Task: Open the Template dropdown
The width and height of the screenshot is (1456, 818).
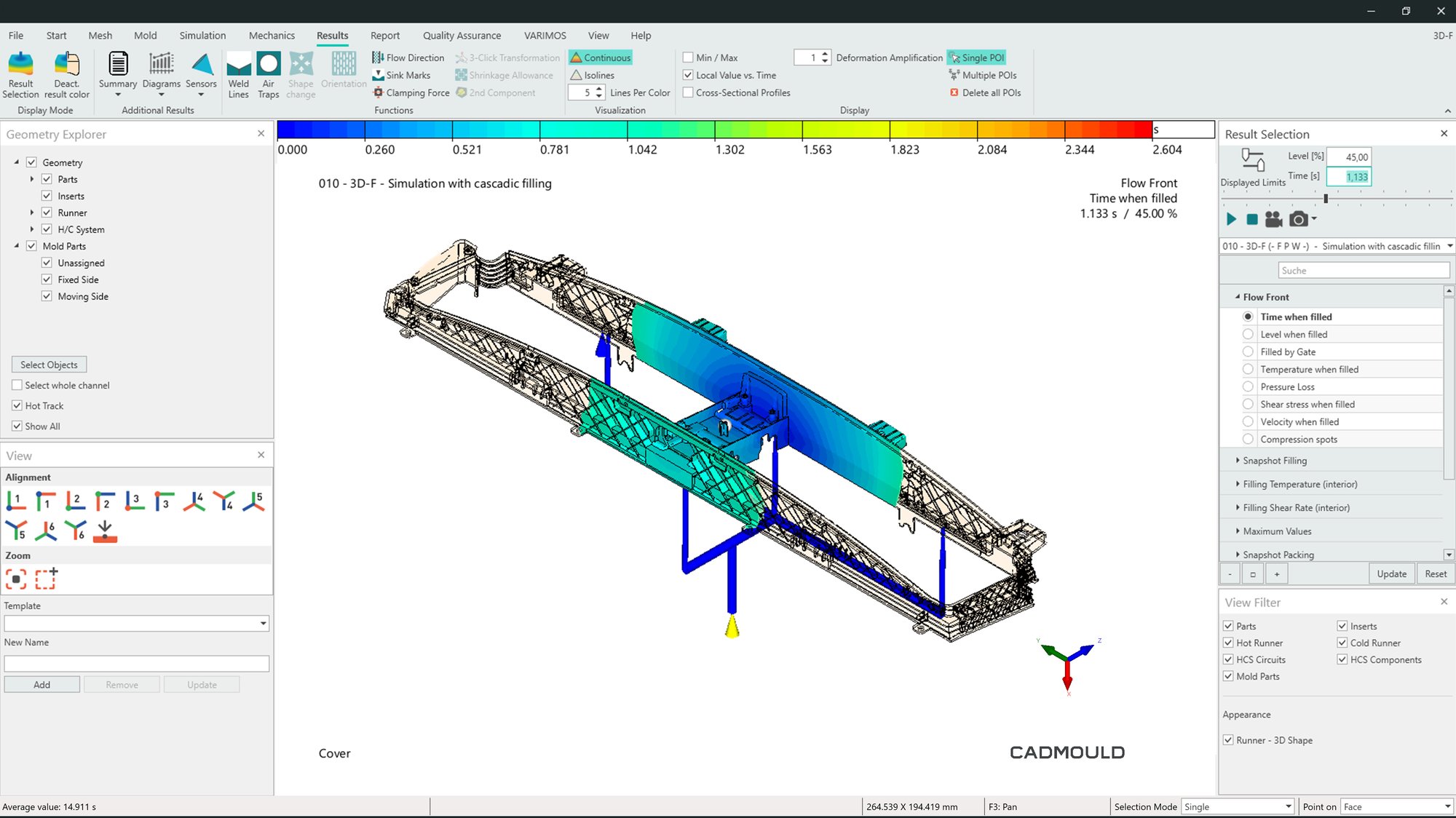Action: [x=263, y=624]
